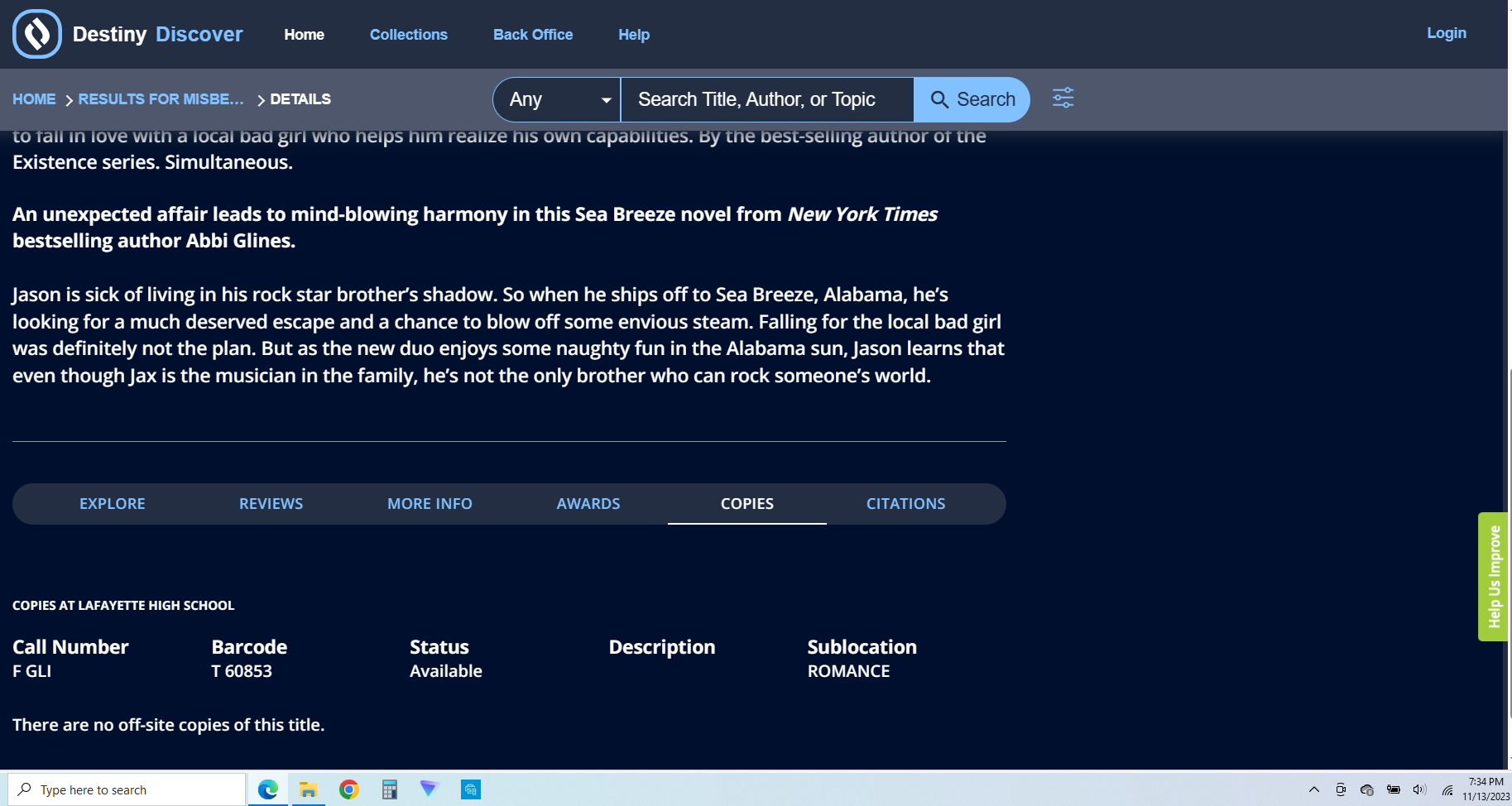1512x806 pixels.
Task: Click the battery icon in the tray
Action: click(1394, 789)
